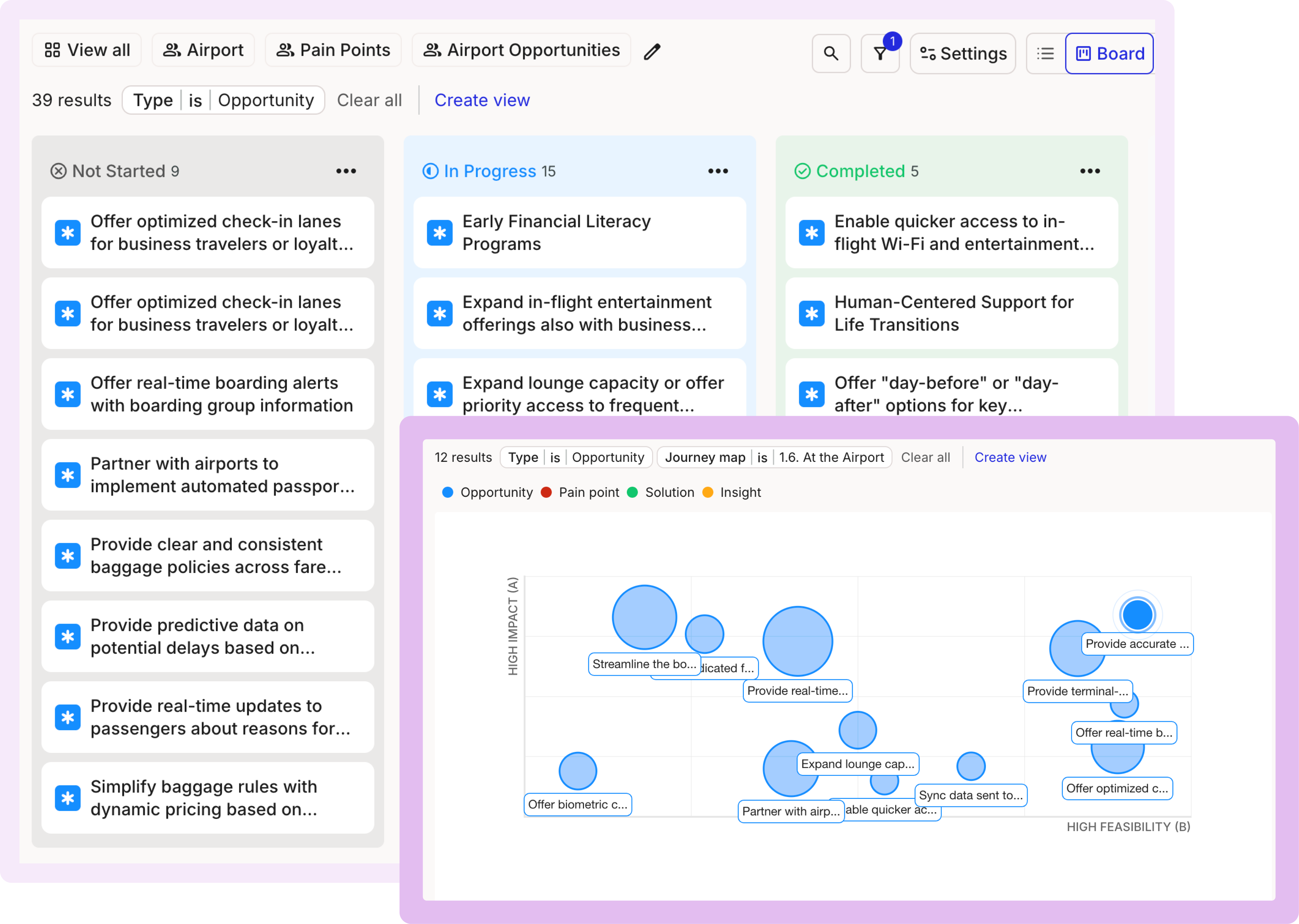Click the Completed checkmark status icon
The width and height of the screenshot is (1299, 924).
click(x=802, y=171)
